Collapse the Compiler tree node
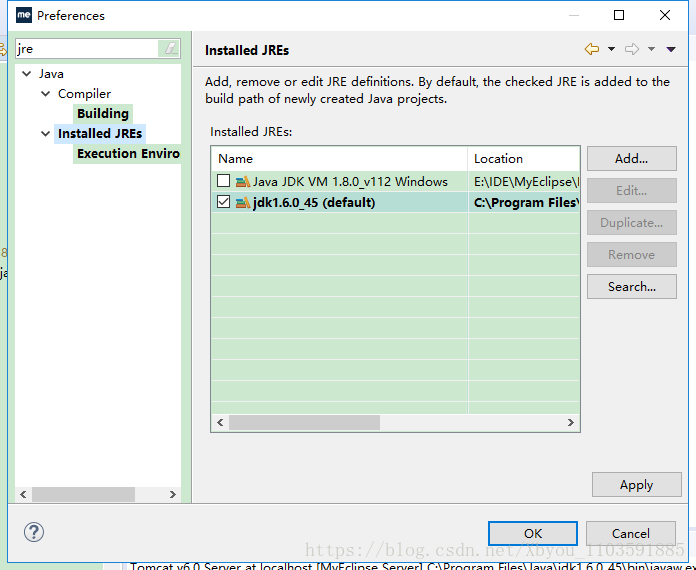Screen dimensions: 696x570 tap(45, 93)
